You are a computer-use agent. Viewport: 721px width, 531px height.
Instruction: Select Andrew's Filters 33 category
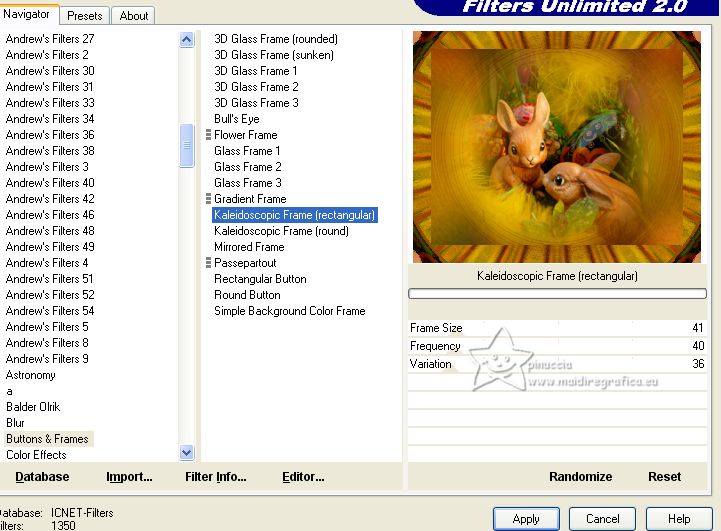[50, 103]
